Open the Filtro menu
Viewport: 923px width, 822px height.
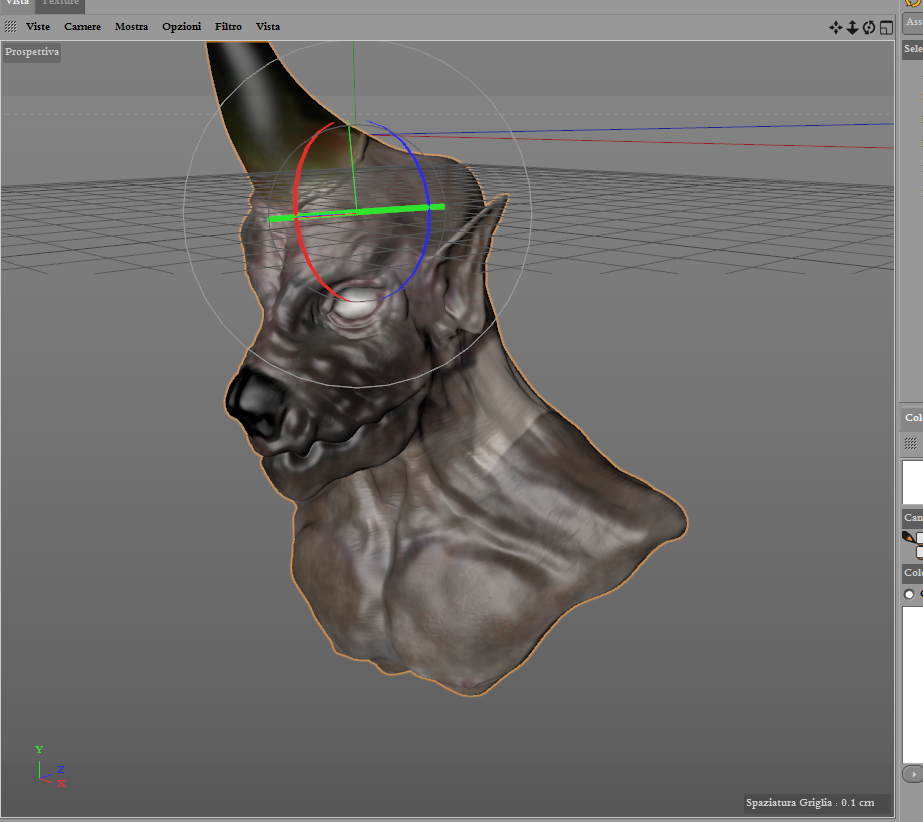(x=228, y=27)
